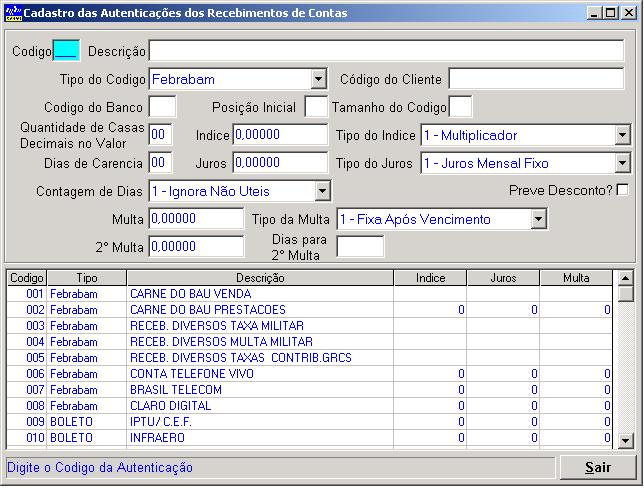Click the Juros value in CLARO DIGITAL row
This screenshot has height=488, width=644.
504,406
